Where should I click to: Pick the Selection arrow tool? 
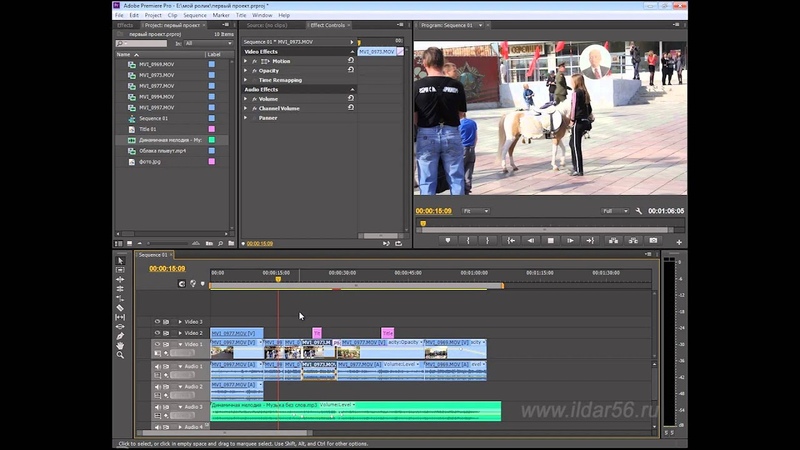click(120, 261)
